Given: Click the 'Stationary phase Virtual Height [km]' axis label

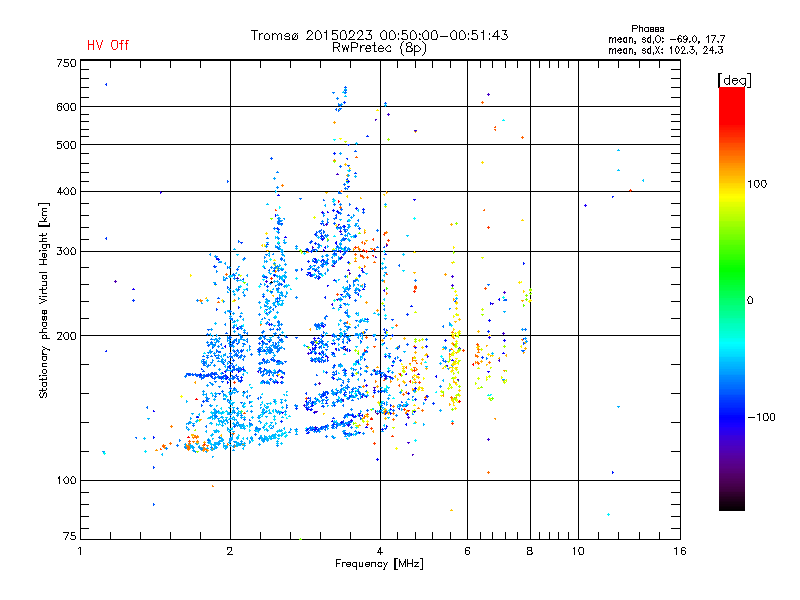Looking at the screenshot, I should pyautogui.click(x=44, y=300).
